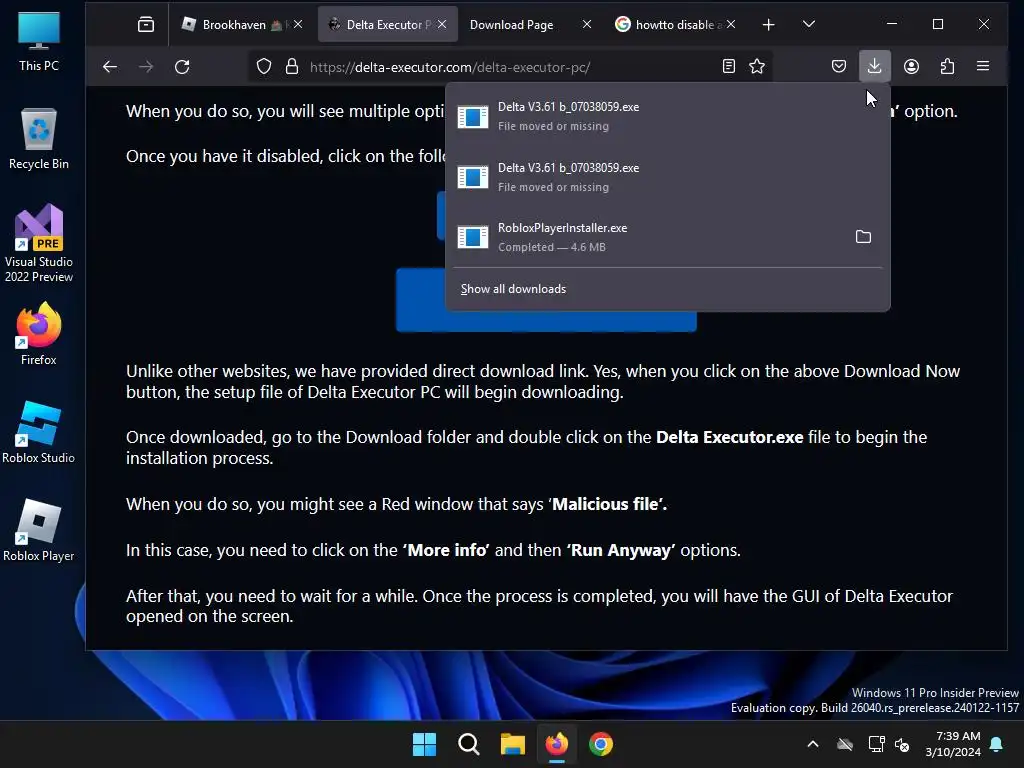Open Roblox Studio desktop shortcut
Image resolution: width=1024 pixels, height=768 pixels.
tap(39, 432)
